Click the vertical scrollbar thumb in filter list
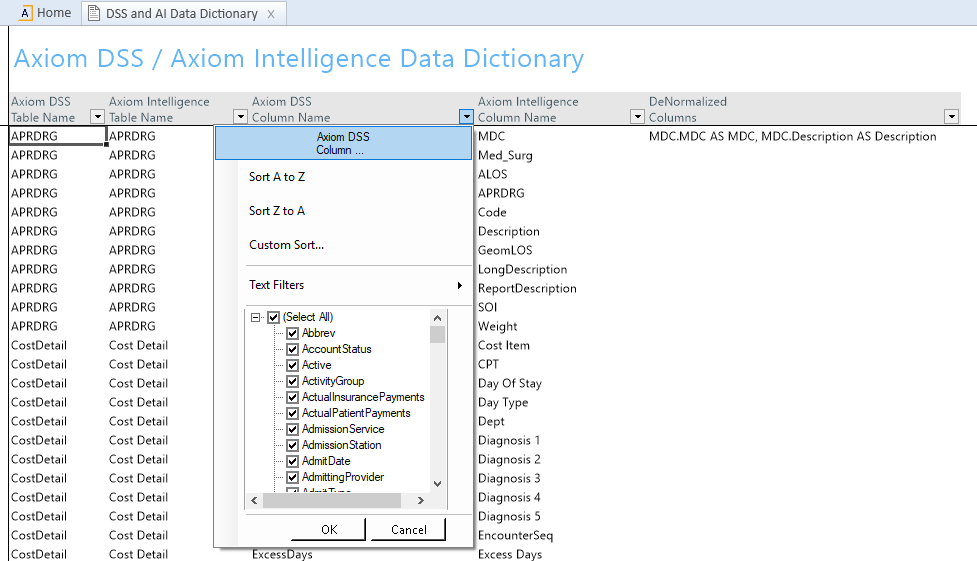 pyautogui.click(x=437, y=335)
